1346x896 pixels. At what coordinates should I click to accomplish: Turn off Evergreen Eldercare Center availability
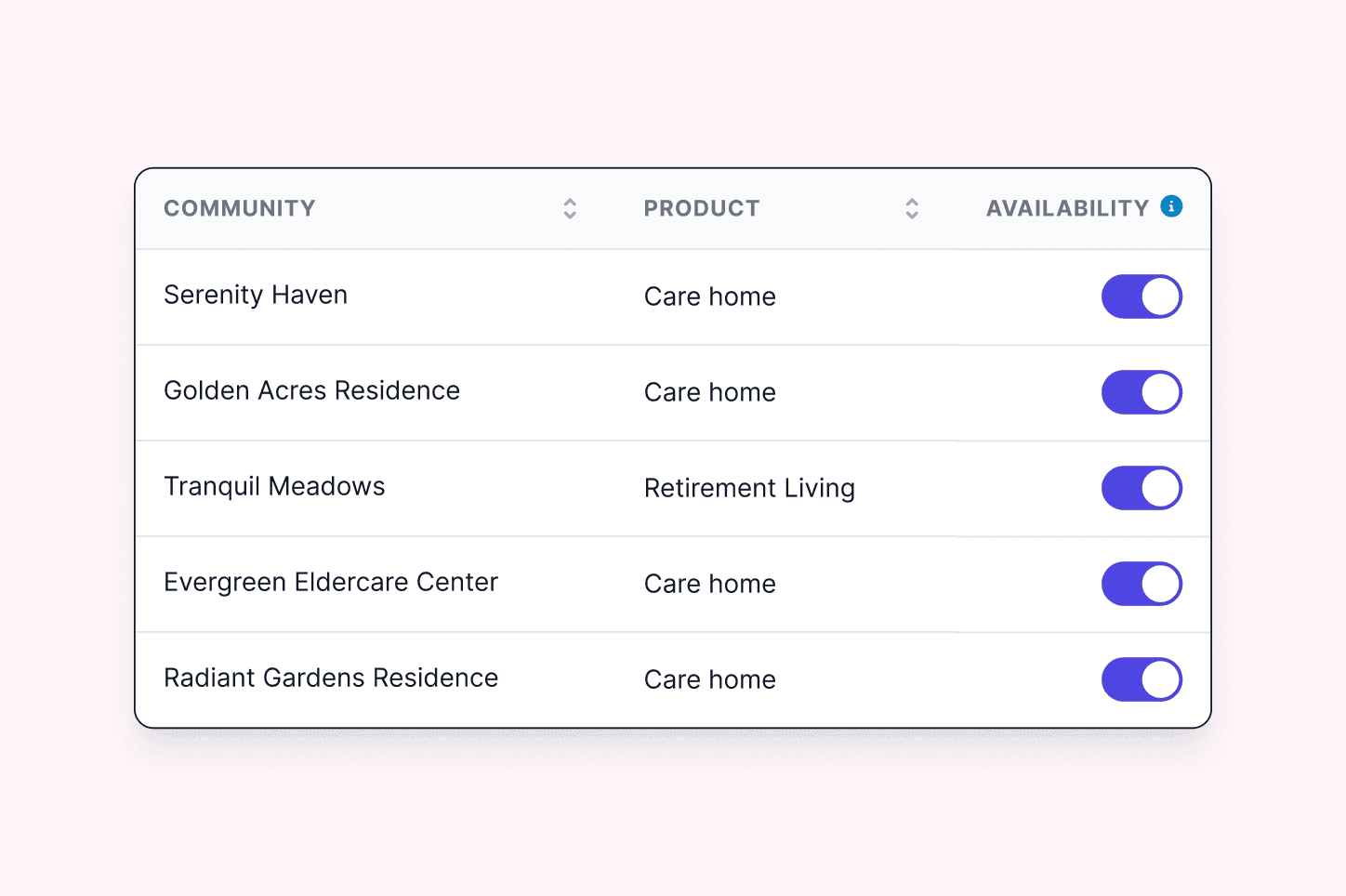pos(1141,584)
